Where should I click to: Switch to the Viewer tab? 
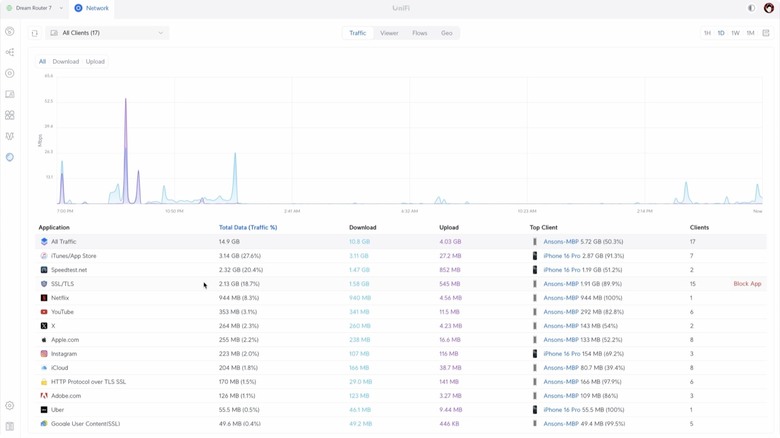point(389,33)
